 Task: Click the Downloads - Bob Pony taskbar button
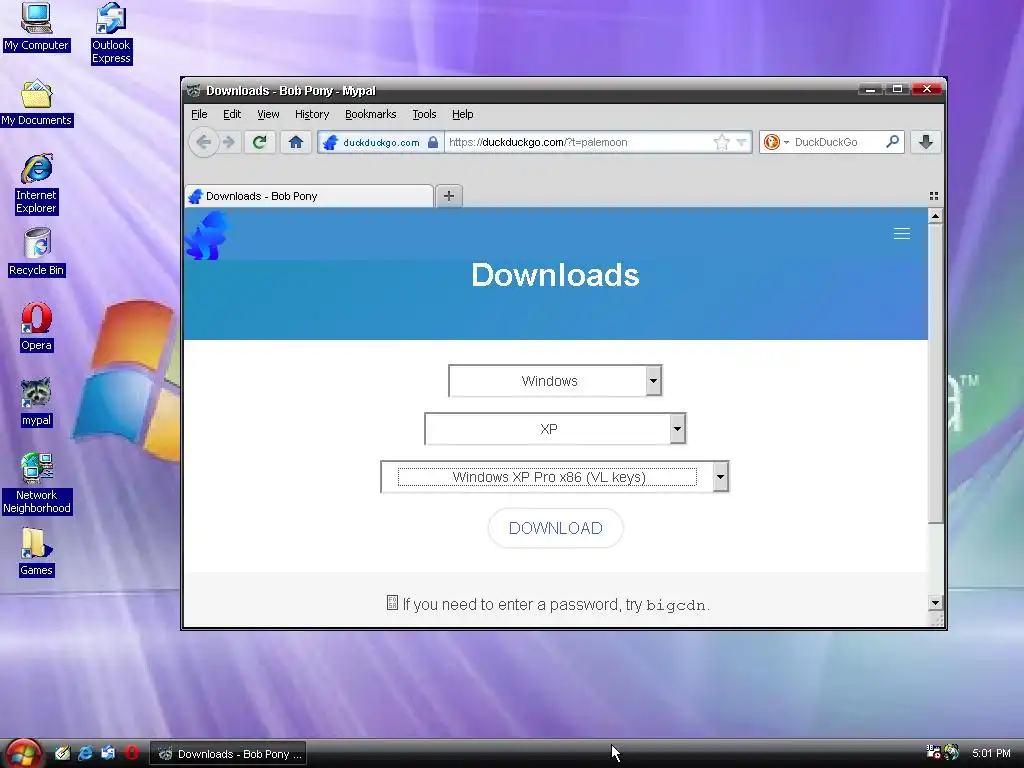(x=229, y=754)
